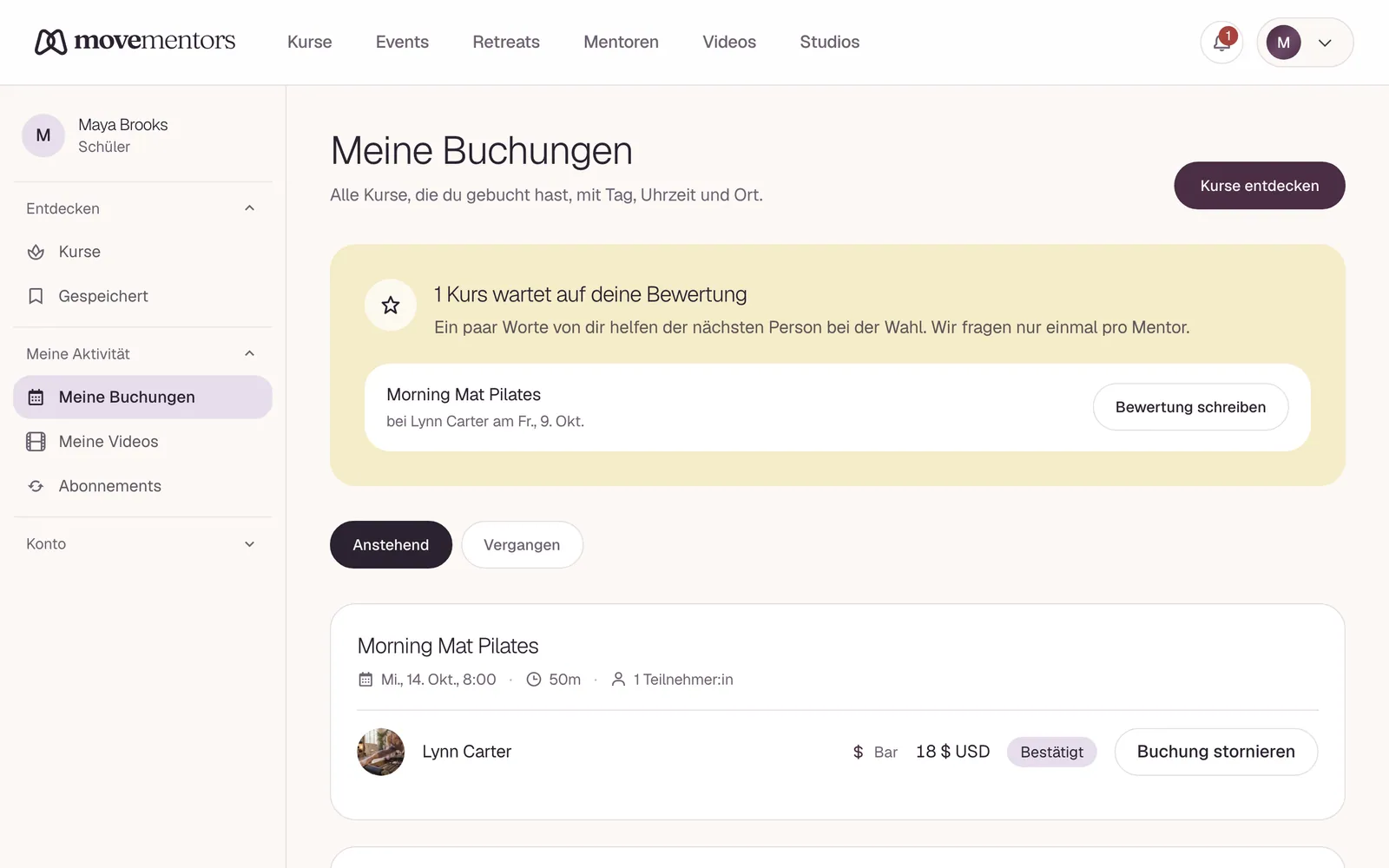Click the user avatar M in header
Screen dimensions: 1389x868
pyautogui.click(x=1283, y=43)
